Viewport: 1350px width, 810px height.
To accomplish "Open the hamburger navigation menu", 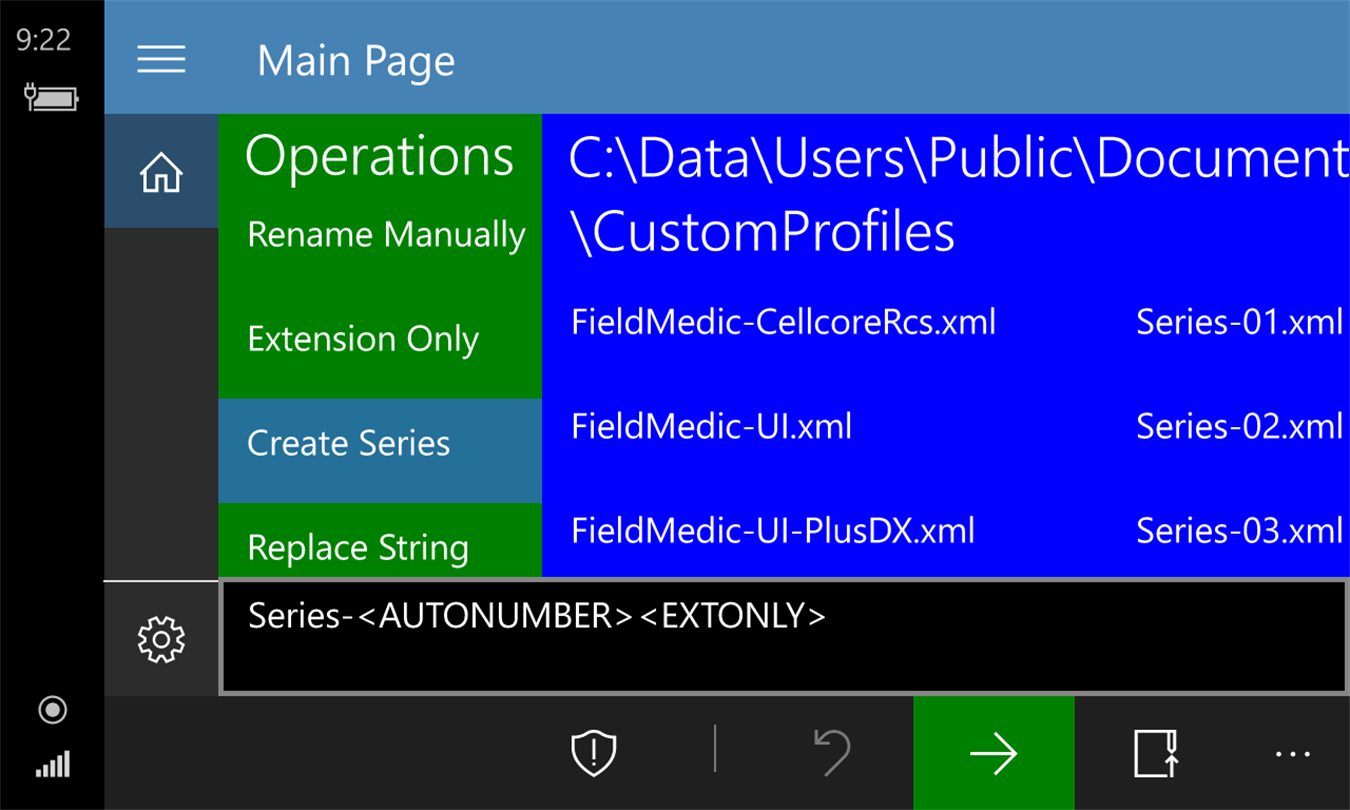I will click(x=161, y=60).
